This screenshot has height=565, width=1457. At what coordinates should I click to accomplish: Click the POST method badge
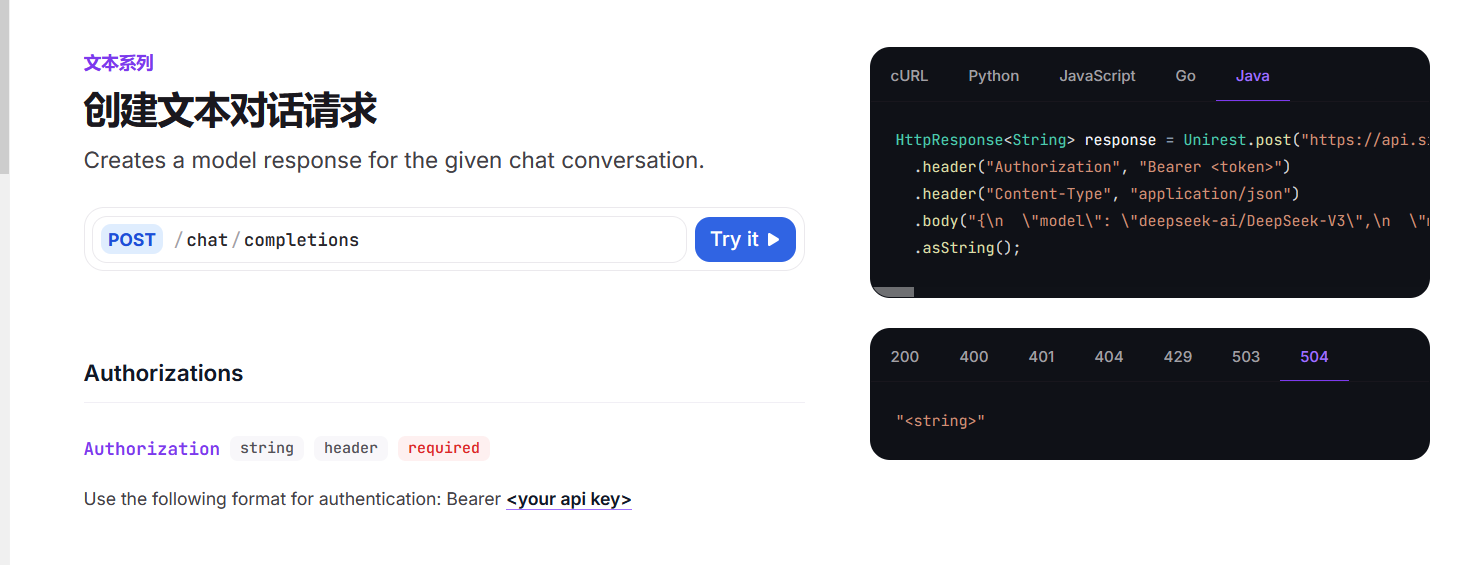click(132, 240)
